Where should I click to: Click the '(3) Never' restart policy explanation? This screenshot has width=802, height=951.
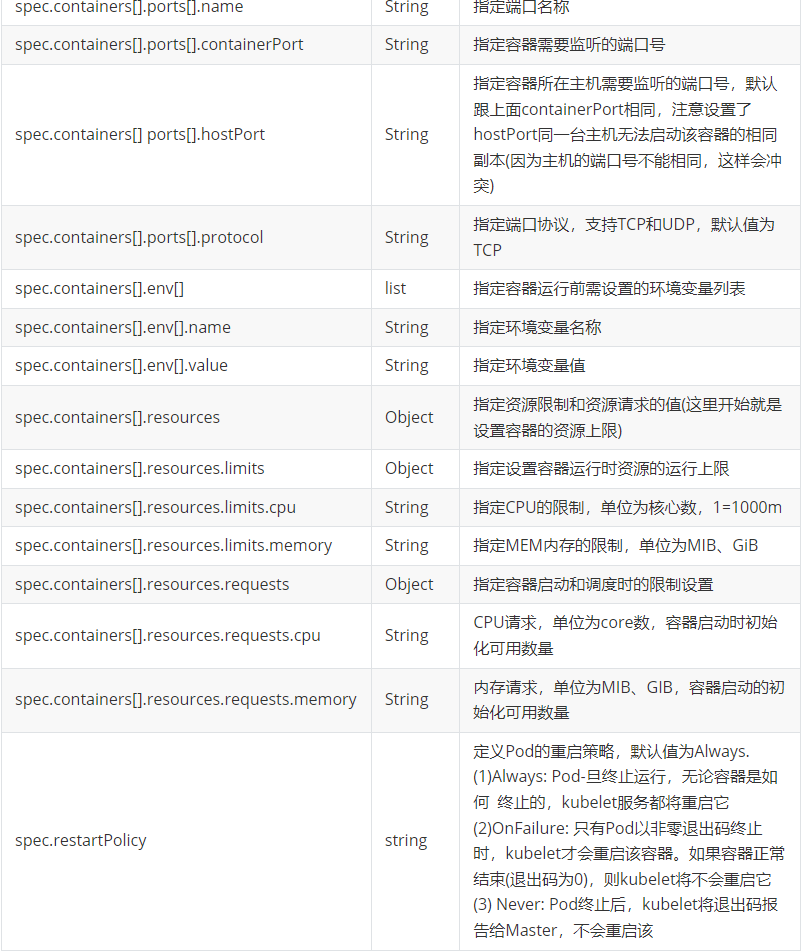coord(625,918)
